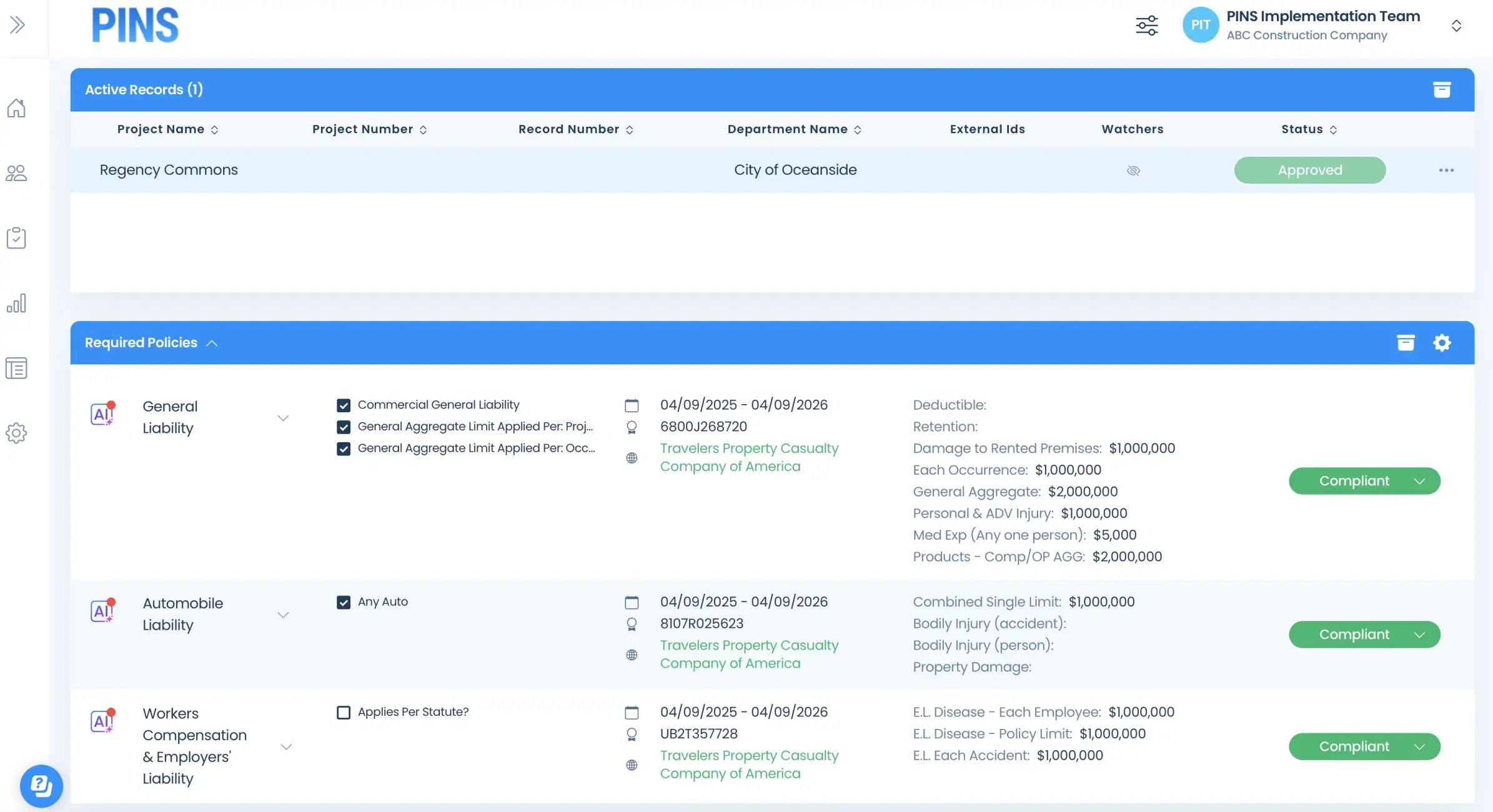The width and height of the screenshot is (1493, 812).
Task: Open the compliance tasks clipboard icon
Action: pyautogui.click(x=16, y=237)
